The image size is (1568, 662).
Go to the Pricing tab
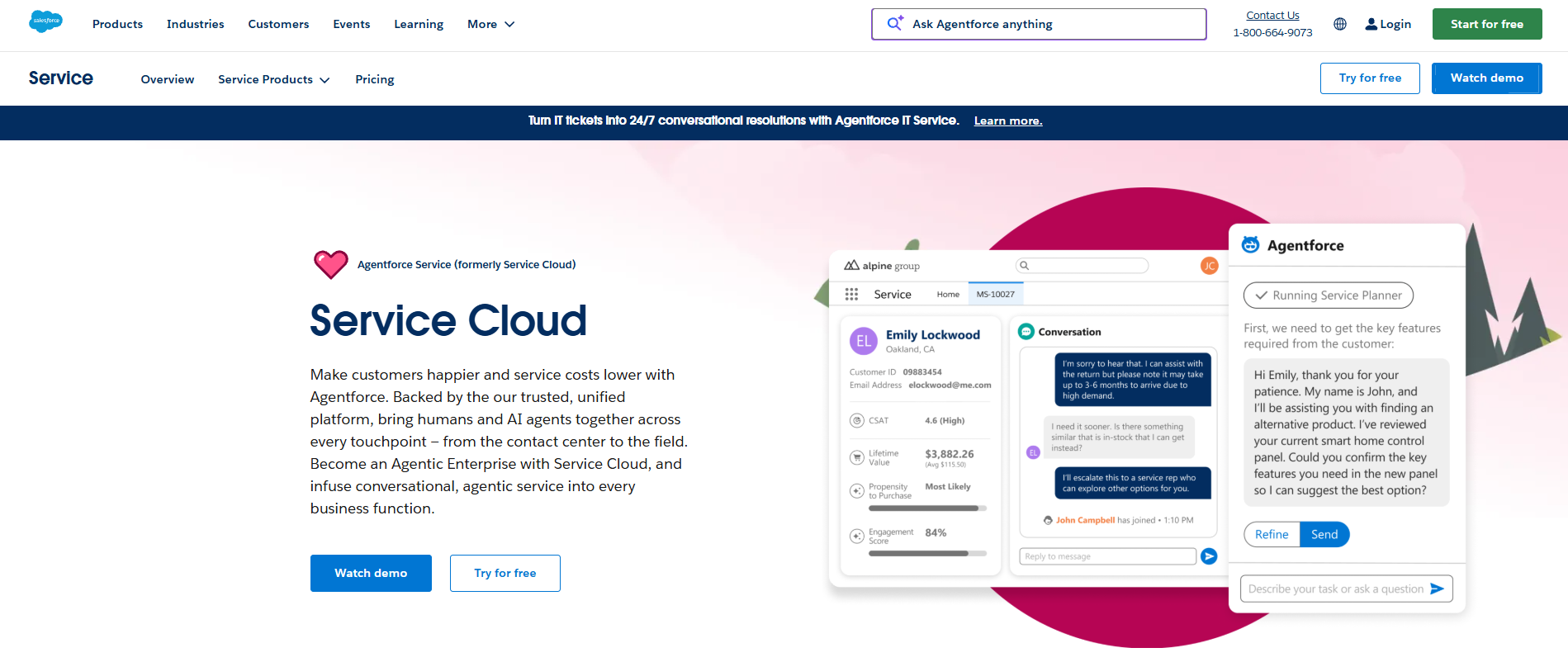click(375, 79)
